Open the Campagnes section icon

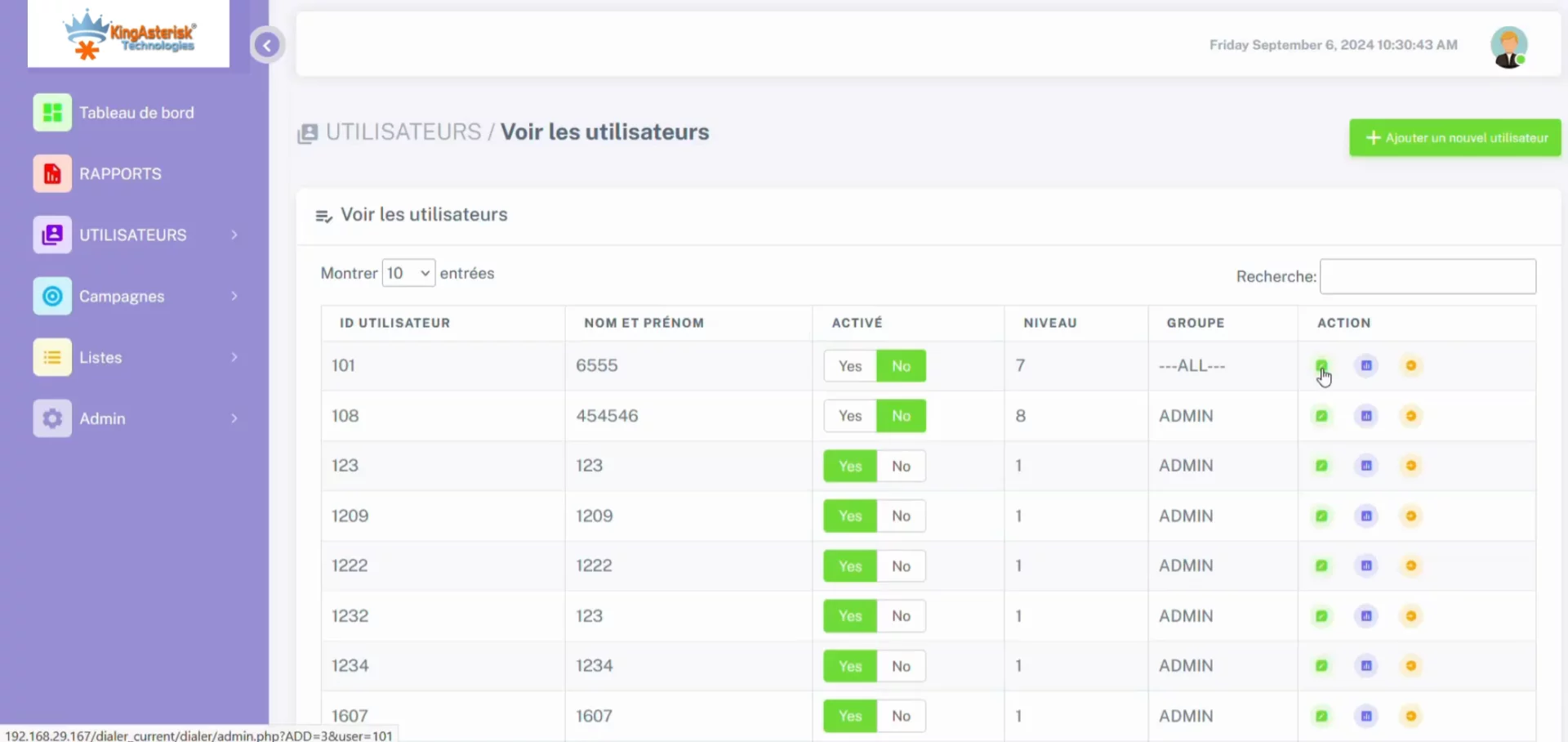(x=51, y=296)
